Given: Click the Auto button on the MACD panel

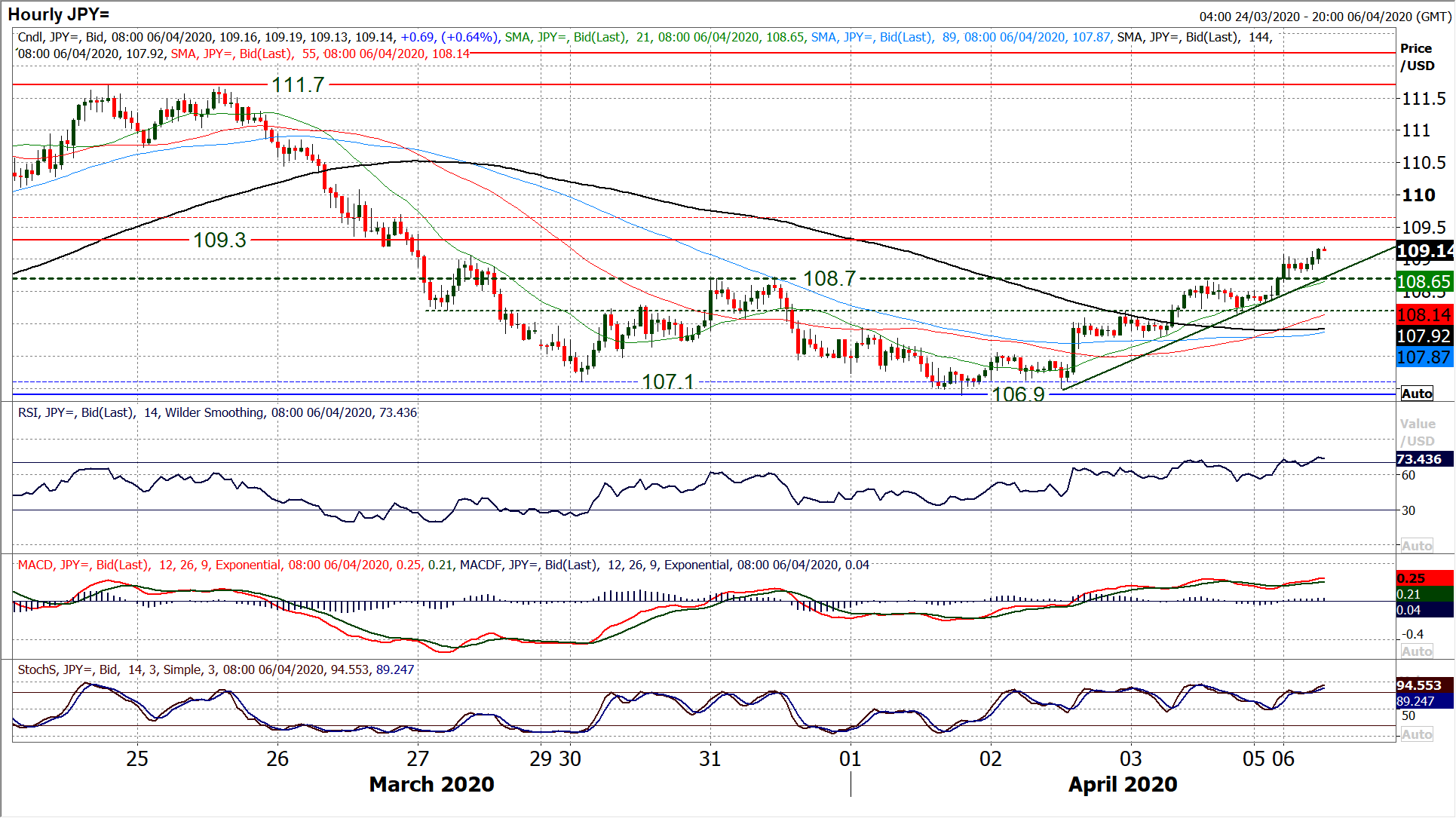Looking at the screenshot, I should 1417,651.
